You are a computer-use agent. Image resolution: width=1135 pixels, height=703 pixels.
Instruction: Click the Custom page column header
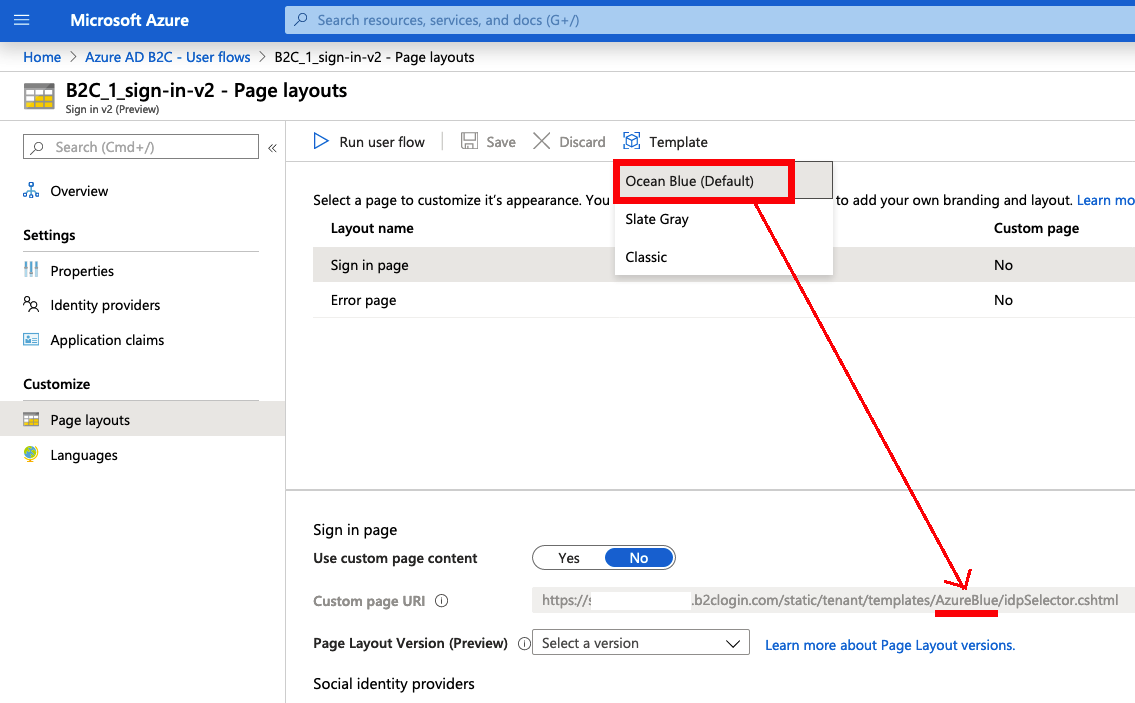point(1037,228)
